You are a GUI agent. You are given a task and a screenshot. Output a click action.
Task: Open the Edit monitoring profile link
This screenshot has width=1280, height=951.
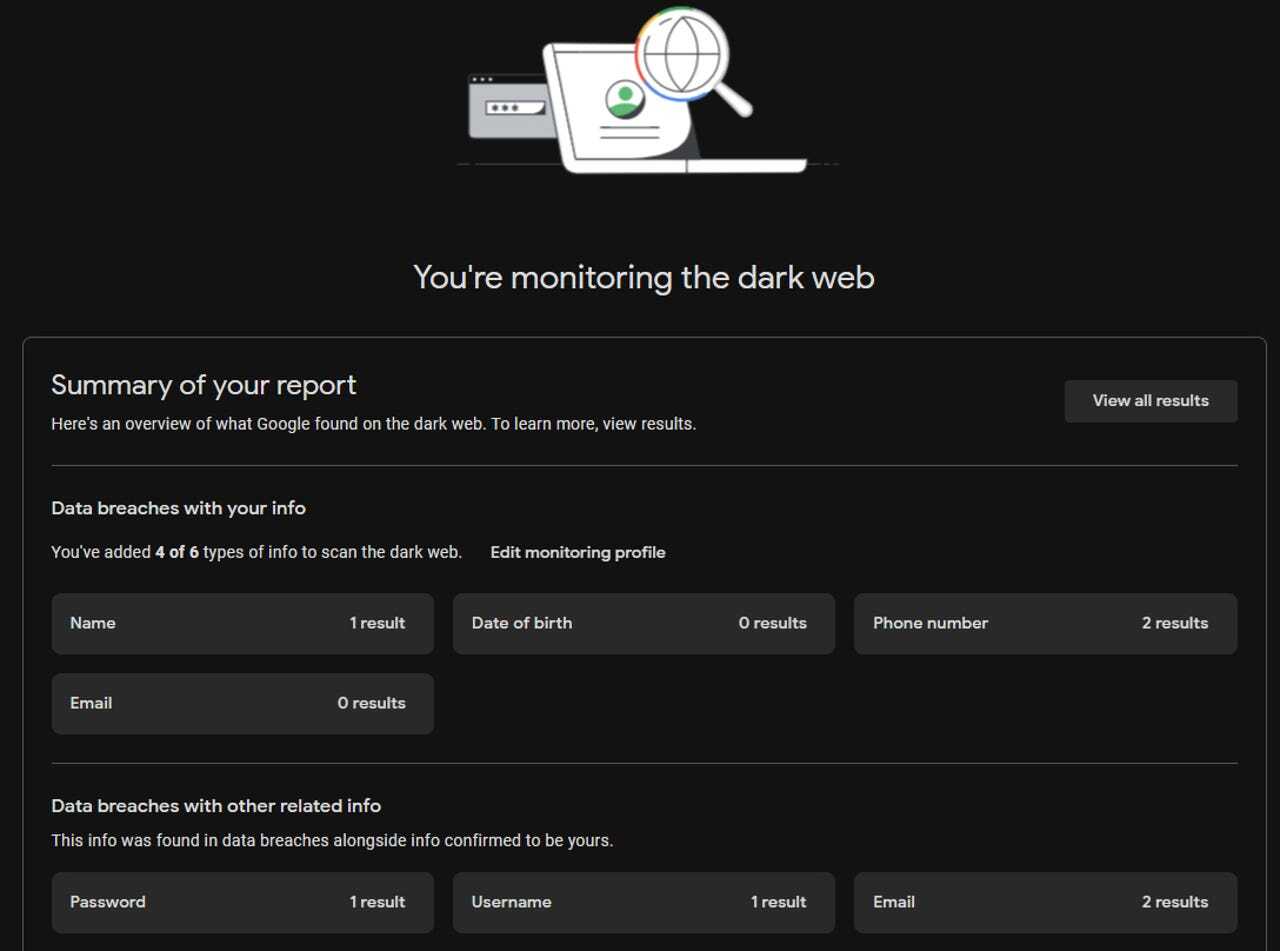tap(577, 552)
